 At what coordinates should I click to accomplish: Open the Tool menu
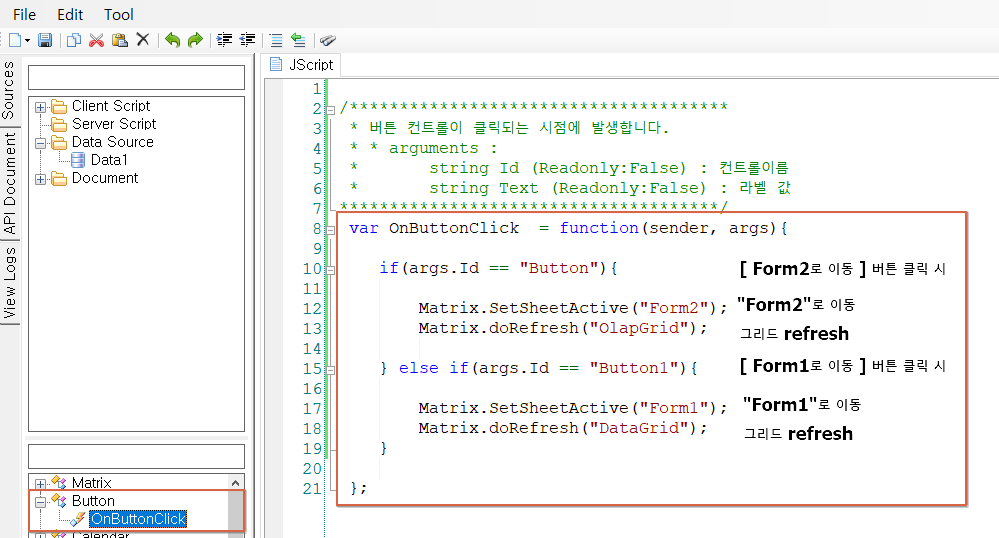(118, 15)
